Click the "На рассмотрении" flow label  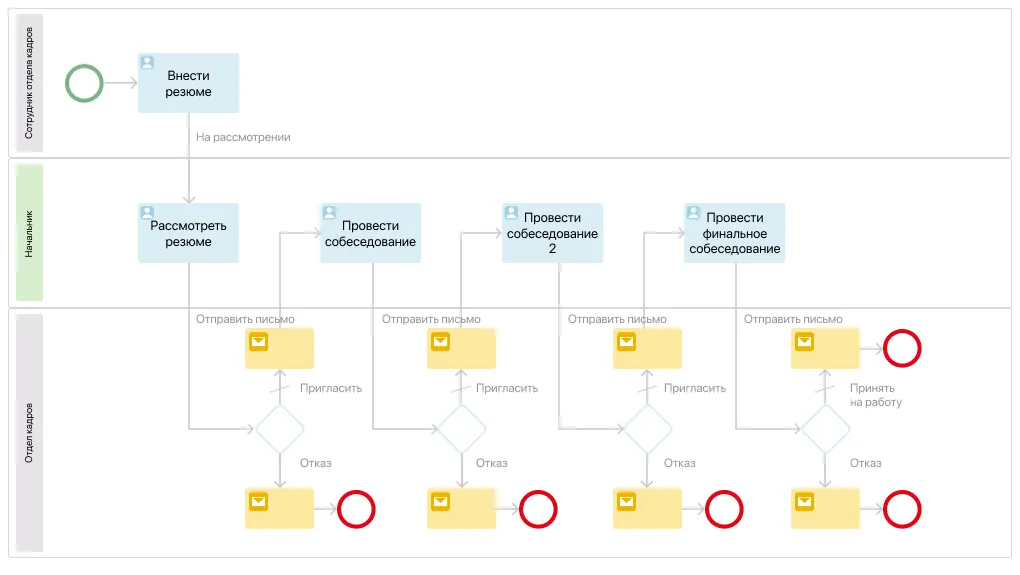243,137
